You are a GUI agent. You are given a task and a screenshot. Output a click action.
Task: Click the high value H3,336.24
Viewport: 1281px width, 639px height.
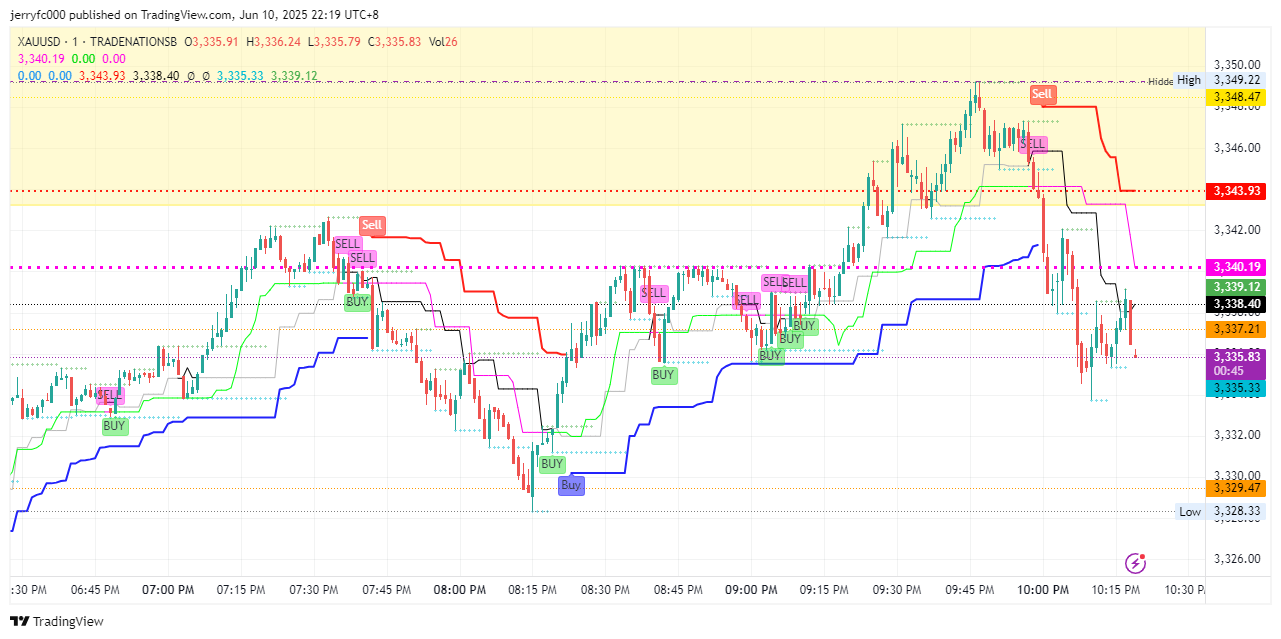[274, 42]
